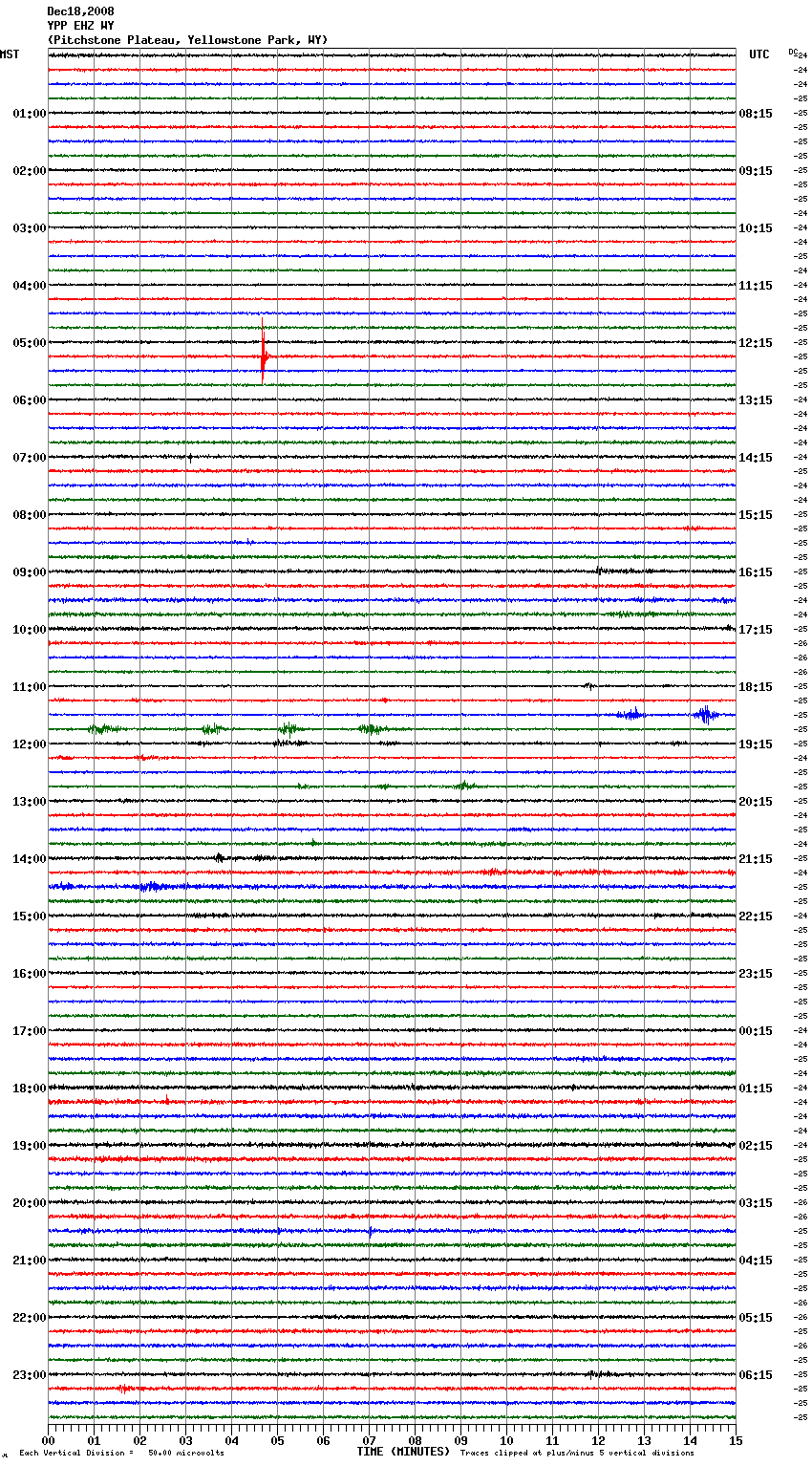Click the 14:15 UTC time label
The height and width of the screenshot is (1466, 812).
[756, 458]
